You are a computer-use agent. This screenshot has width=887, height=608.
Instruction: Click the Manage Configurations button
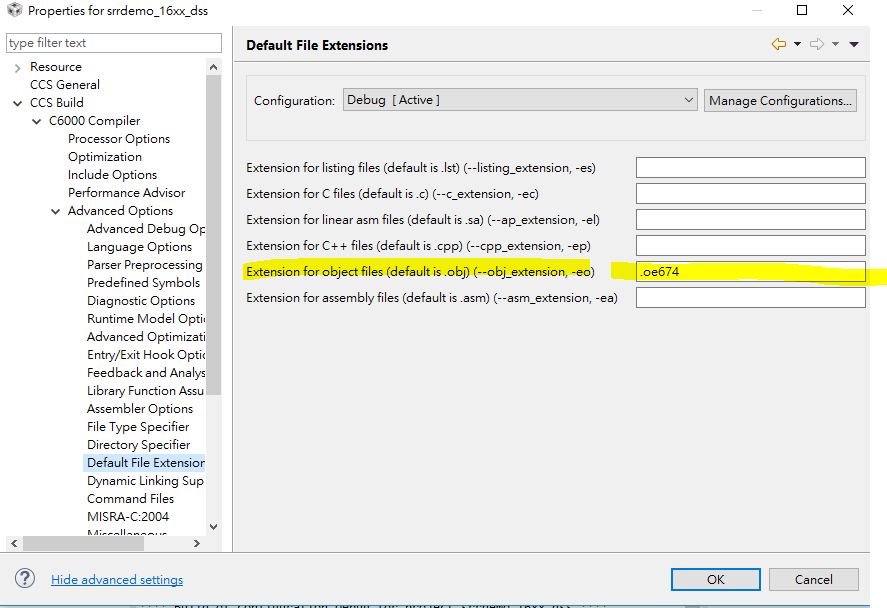(780, 100)
